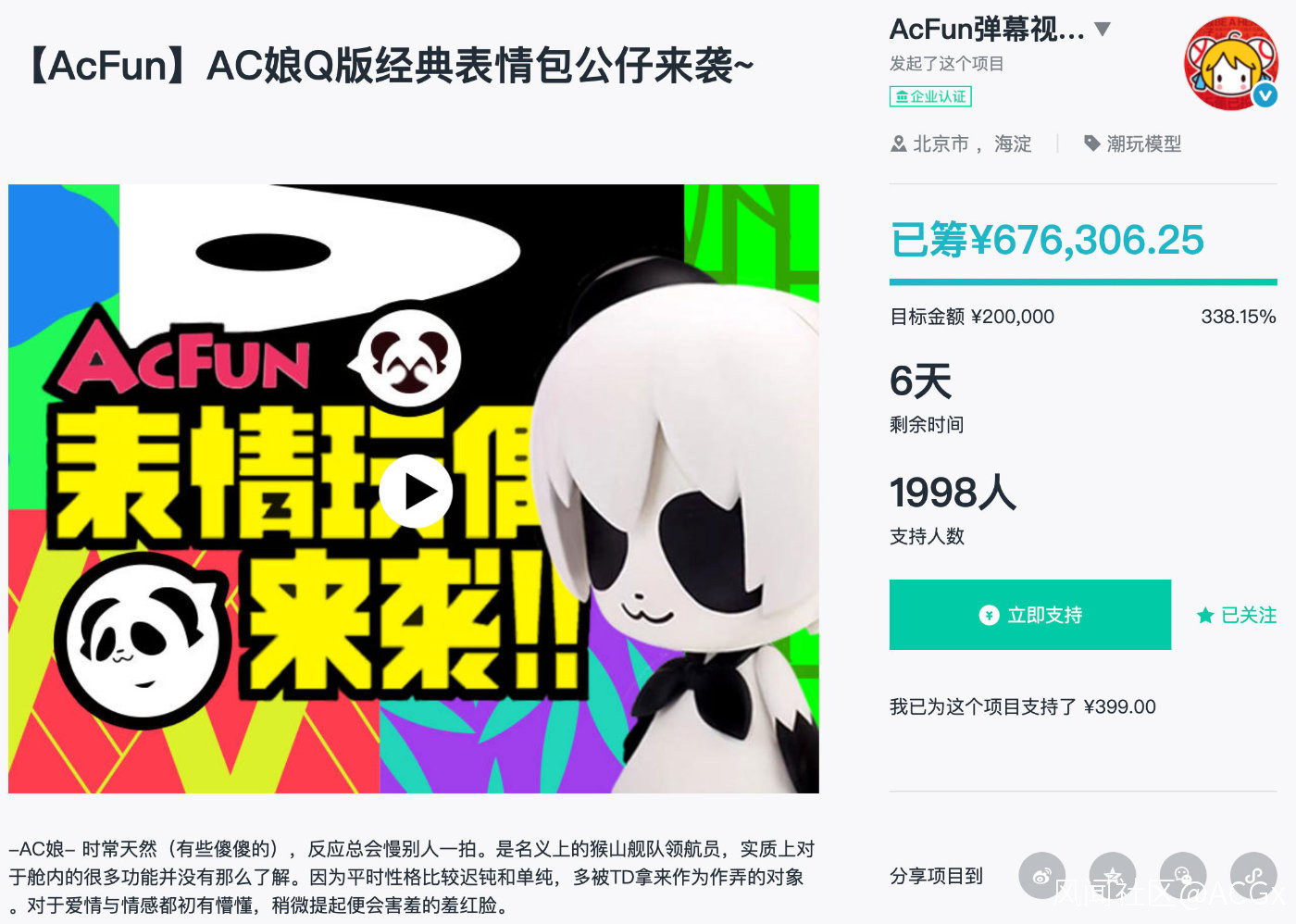Click the 企业认证 verification badge

(930, 96)
